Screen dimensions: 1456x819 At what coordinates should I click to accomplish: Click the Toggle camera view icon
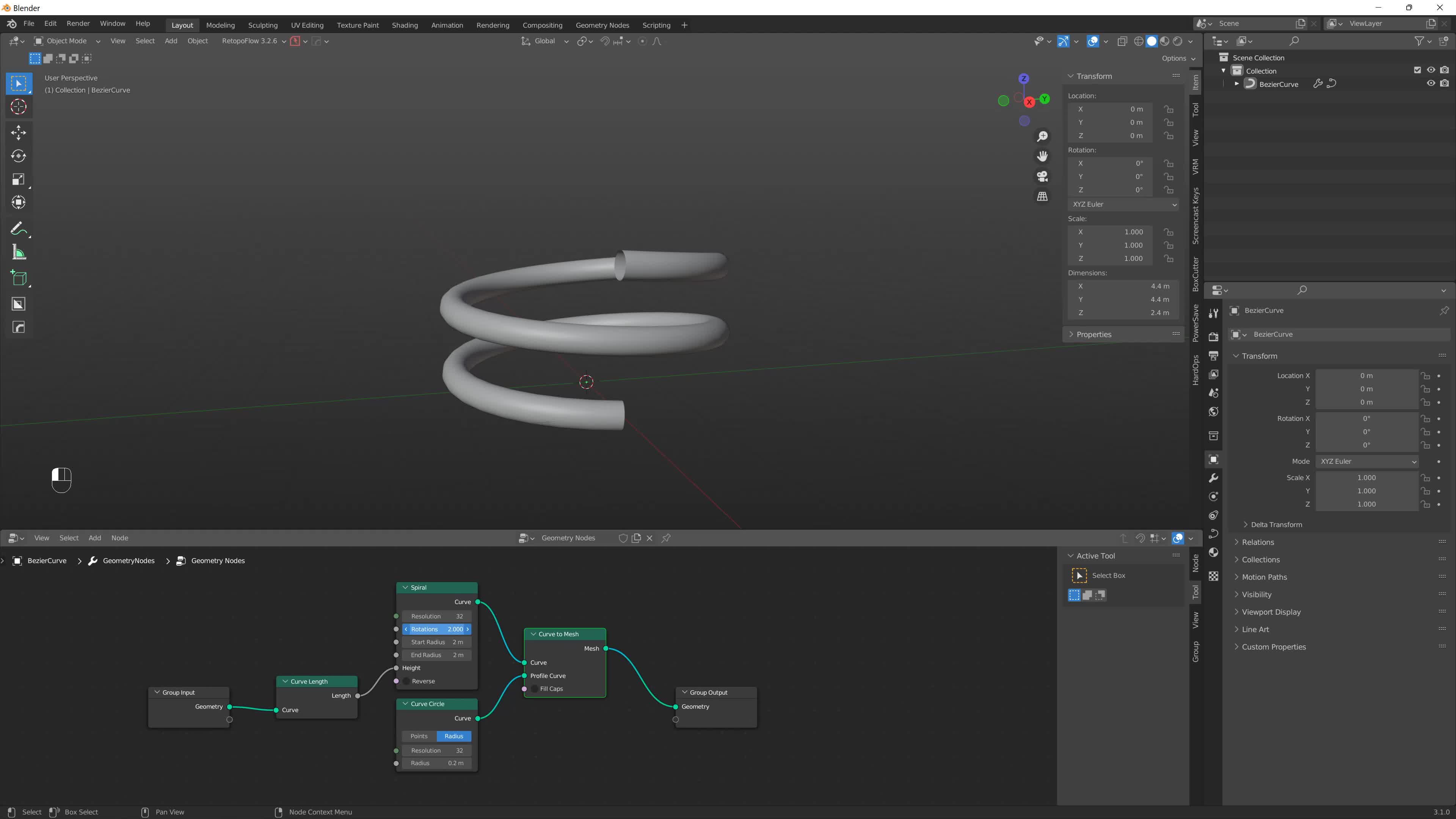(1042, 176)
